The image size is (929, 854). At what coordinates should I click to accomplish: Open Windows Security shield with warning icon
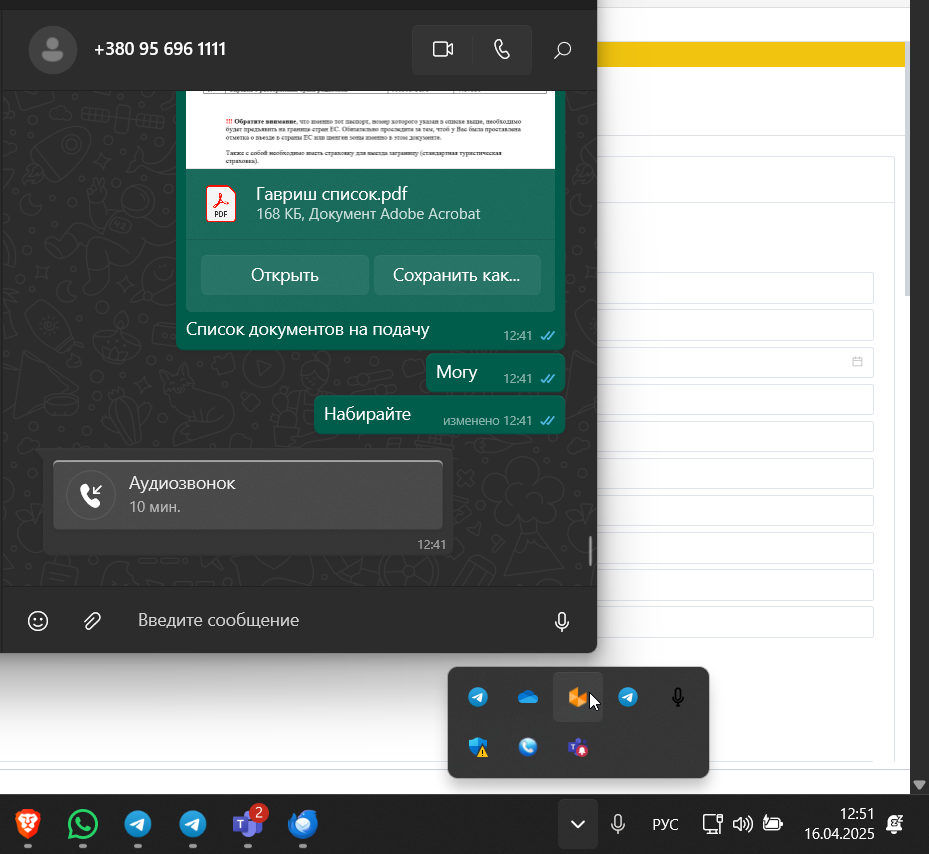[478, 747]
